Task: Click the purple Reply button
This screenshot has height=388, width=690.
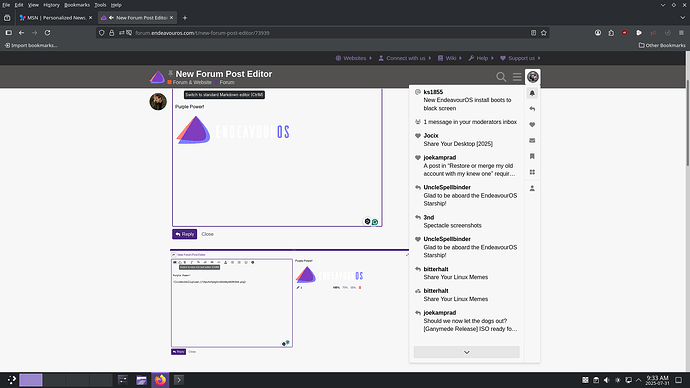Action: tap(184, 234)
